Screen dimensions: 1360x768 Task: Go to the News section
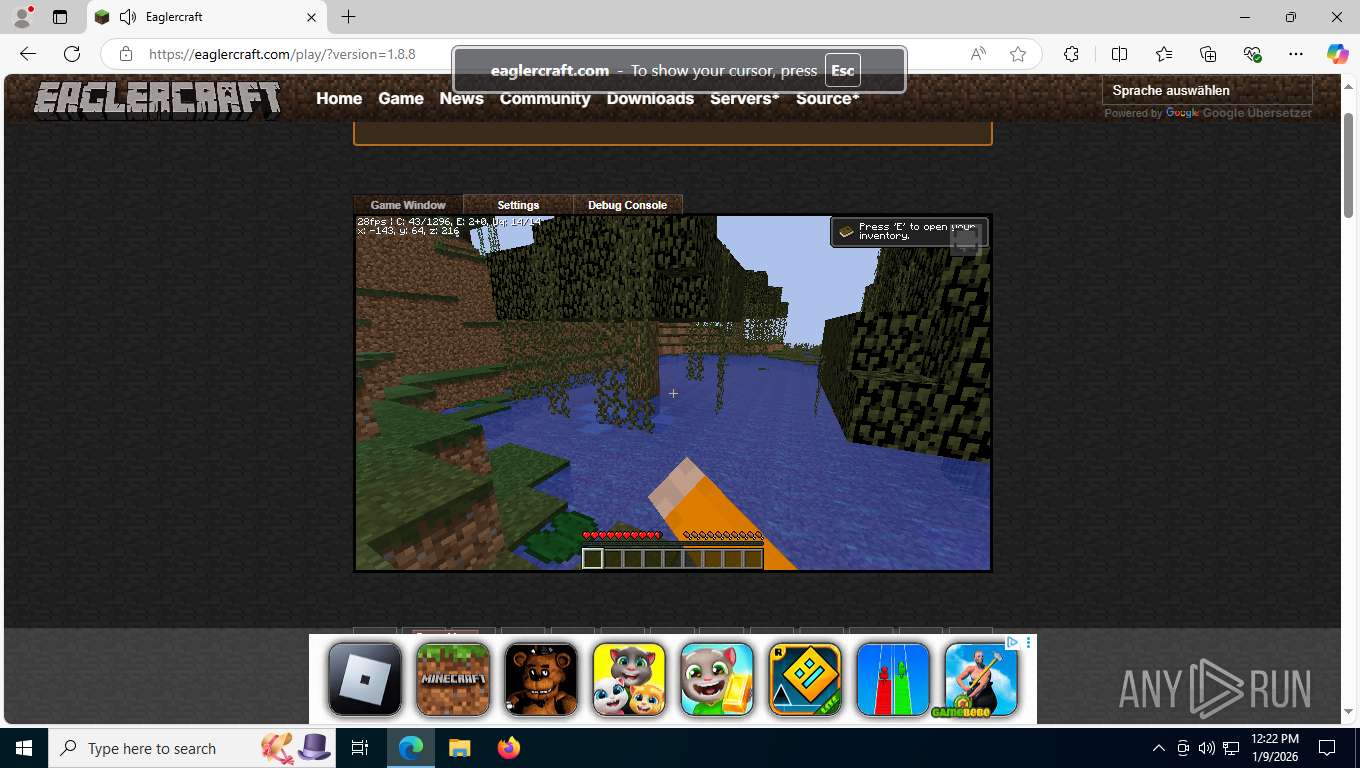[x=461, y=98]
